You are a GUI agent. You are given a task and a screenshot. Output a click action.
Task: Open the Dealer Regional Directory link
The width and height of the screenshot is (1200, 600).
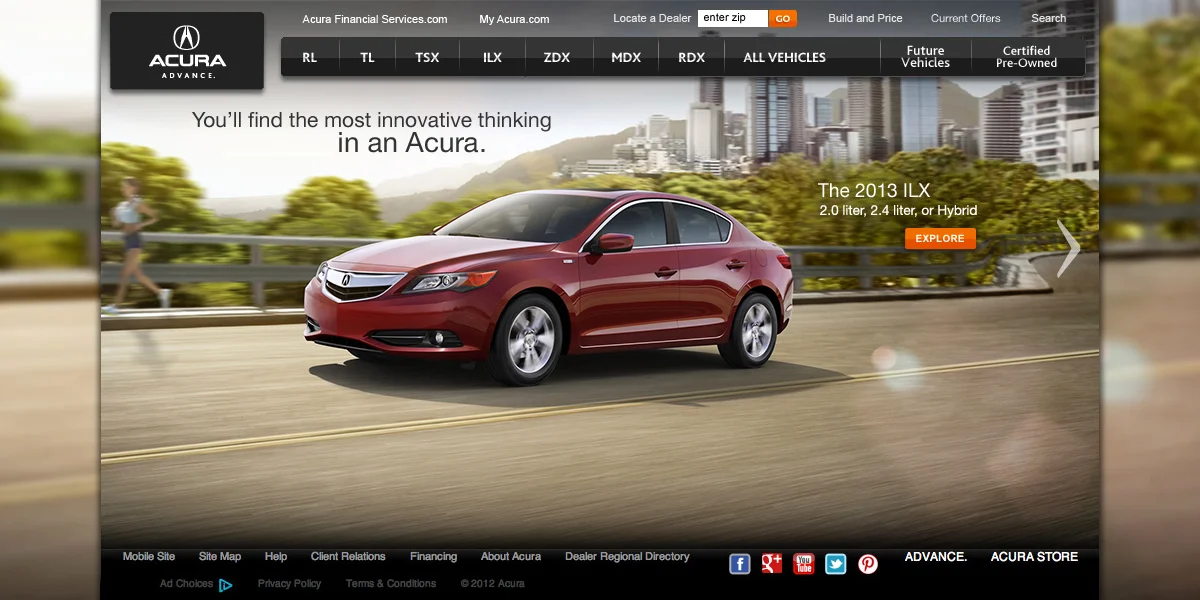[x=627, y=557]
